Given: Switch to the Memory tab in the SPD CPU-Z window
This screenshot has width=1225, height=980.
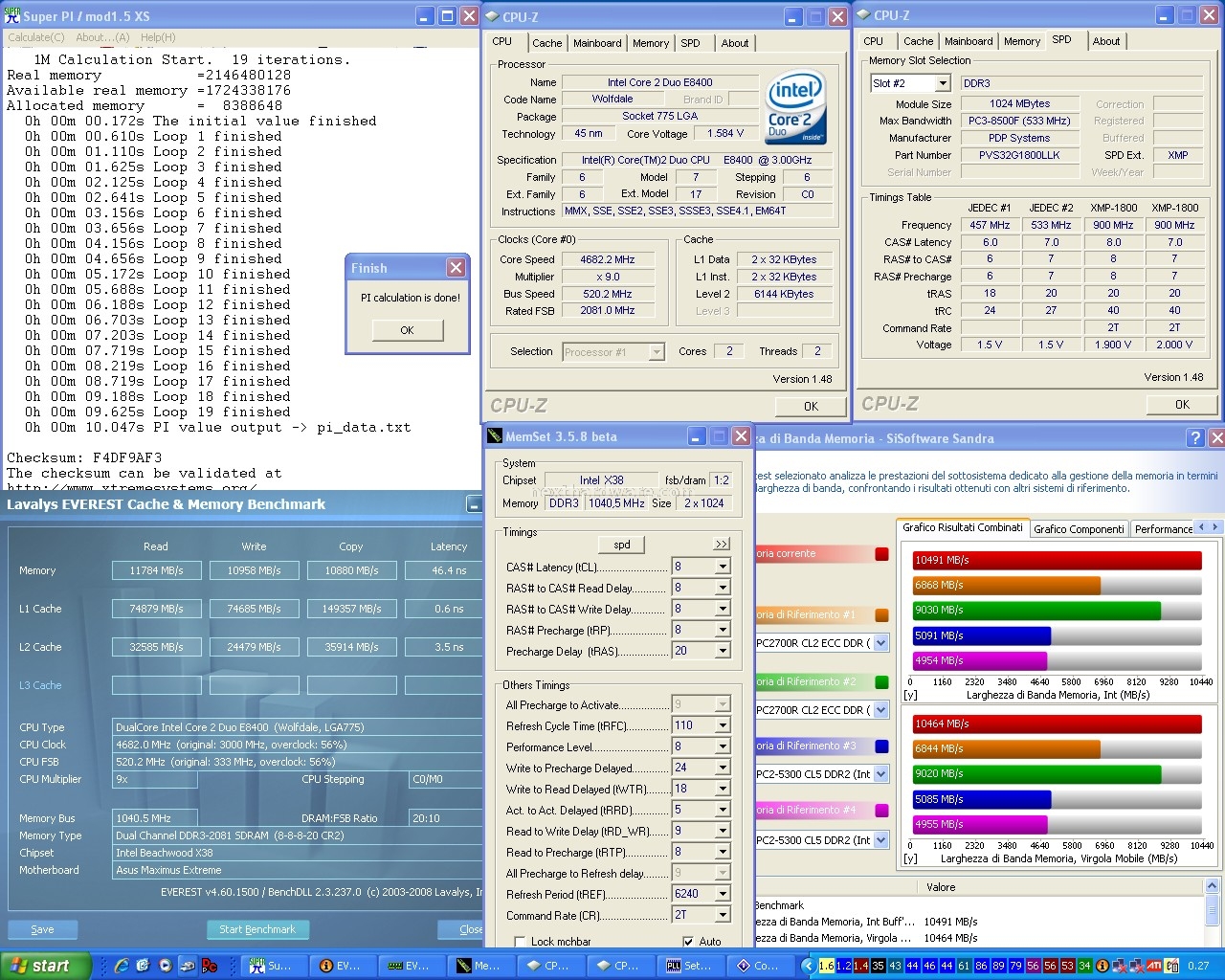Looking at the screenshot, I should pos(1022,41).
